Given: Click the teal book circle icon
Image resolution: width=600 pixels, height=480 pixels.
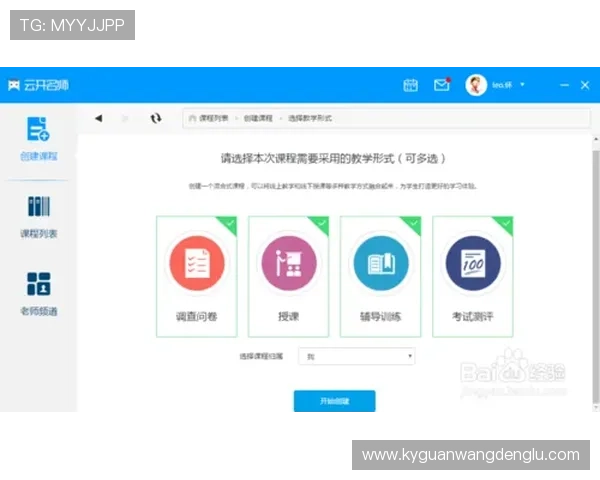Looking at the screenshot, I should click(381, 263).
